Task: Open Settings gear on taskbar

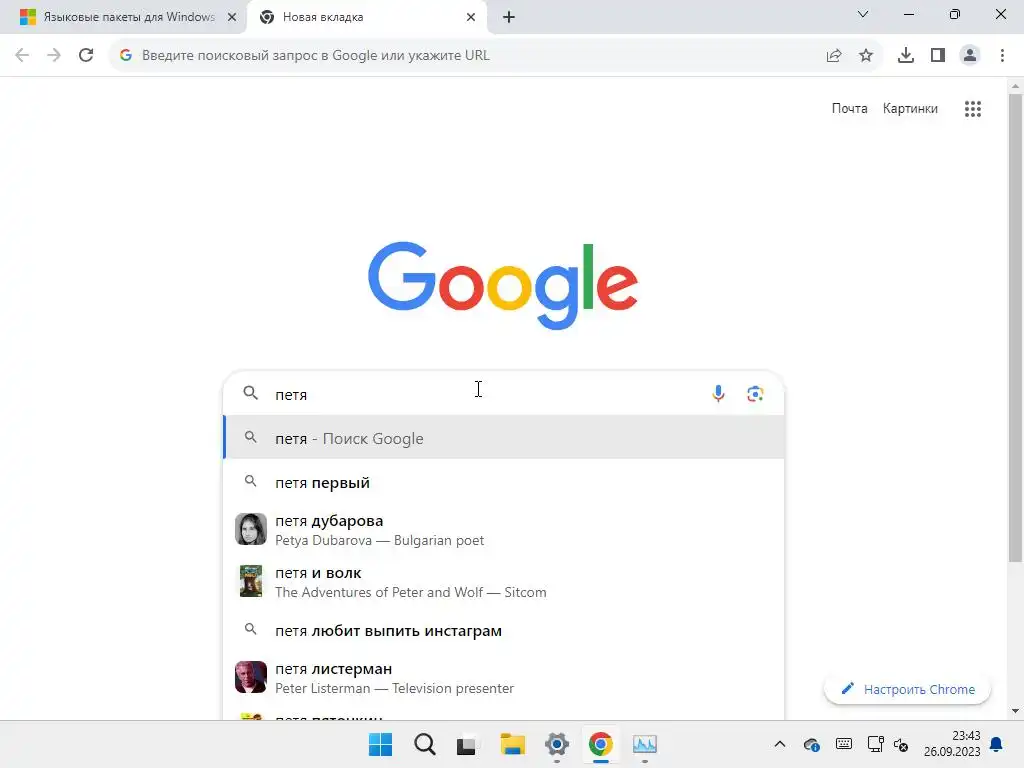Action: pos(556,744)
